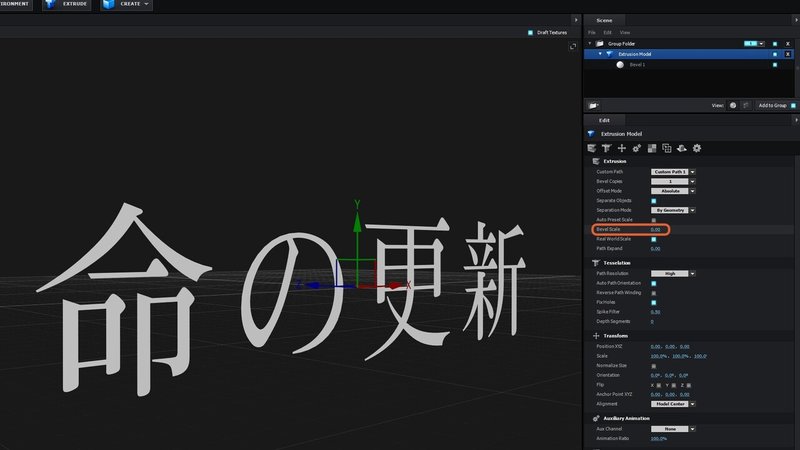
Task: Toggle the Auto Path Orientation checkbox
Action: [x=654, y=283]
